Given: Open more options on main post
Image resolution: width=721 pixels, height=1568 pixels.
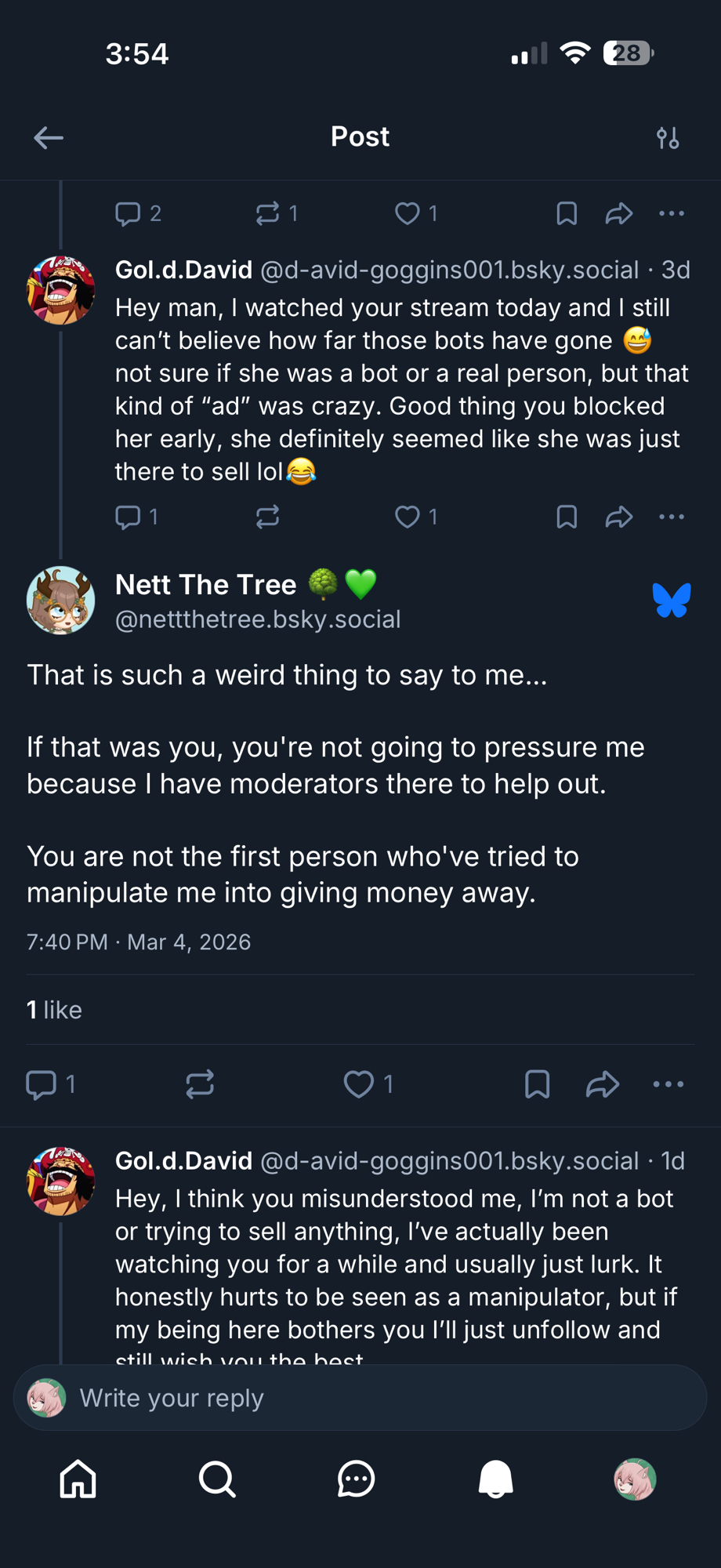Looking at the screenshot, I should pyautogui.click(x=668, y=1084).
